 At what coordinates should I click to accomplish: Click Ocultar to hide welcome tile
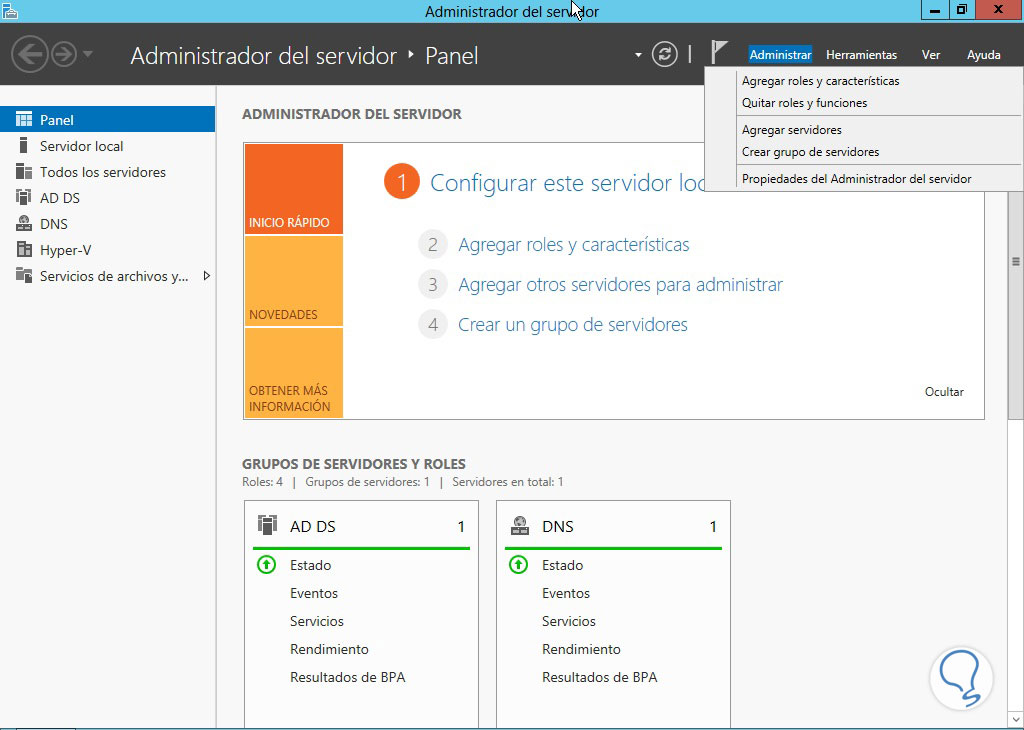point(944,392)
